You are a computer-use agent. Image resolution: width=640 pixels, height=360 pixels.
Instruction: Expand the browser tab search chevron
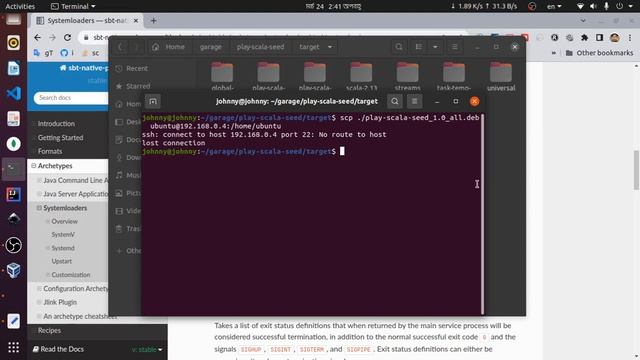pos(583,20)
